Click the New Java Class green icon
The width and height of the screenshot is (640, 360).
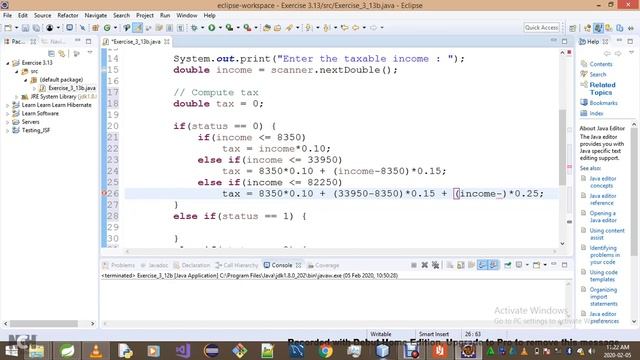[107, 28]
